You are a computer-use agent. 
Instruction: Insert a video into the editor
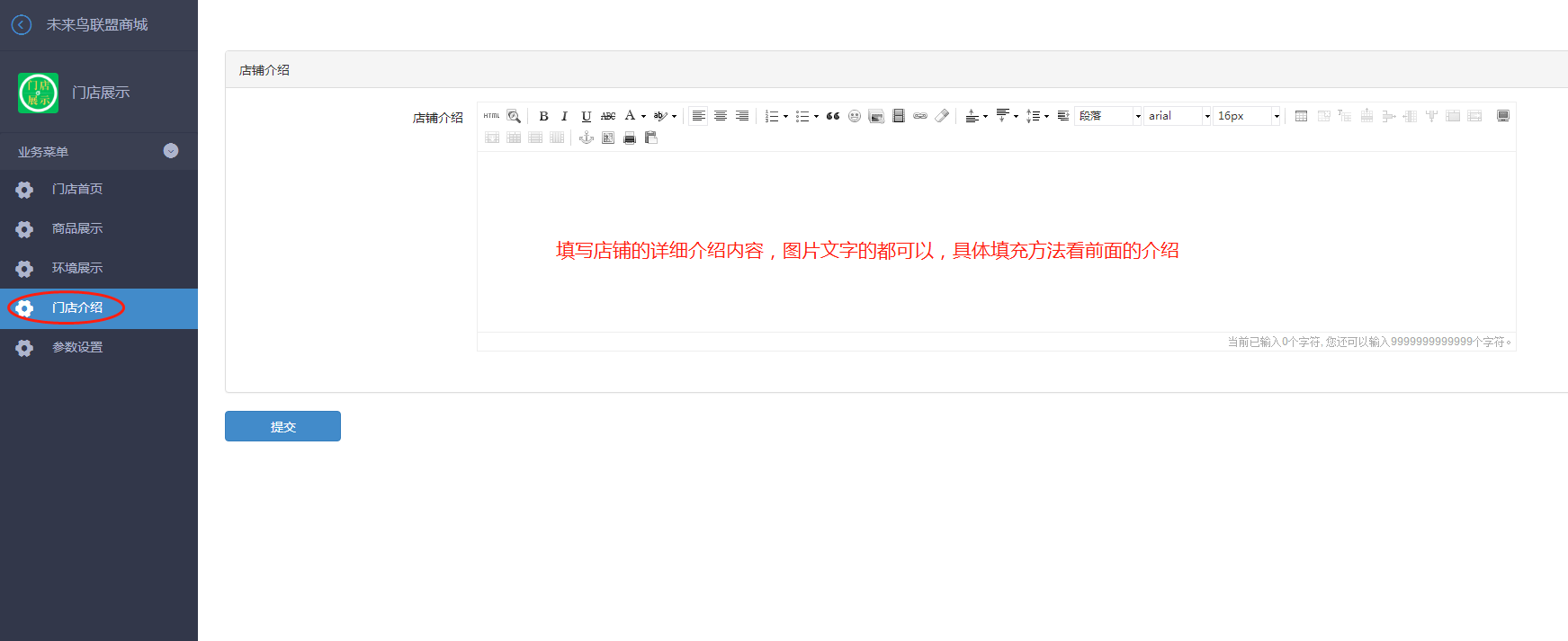pos(898,116)
